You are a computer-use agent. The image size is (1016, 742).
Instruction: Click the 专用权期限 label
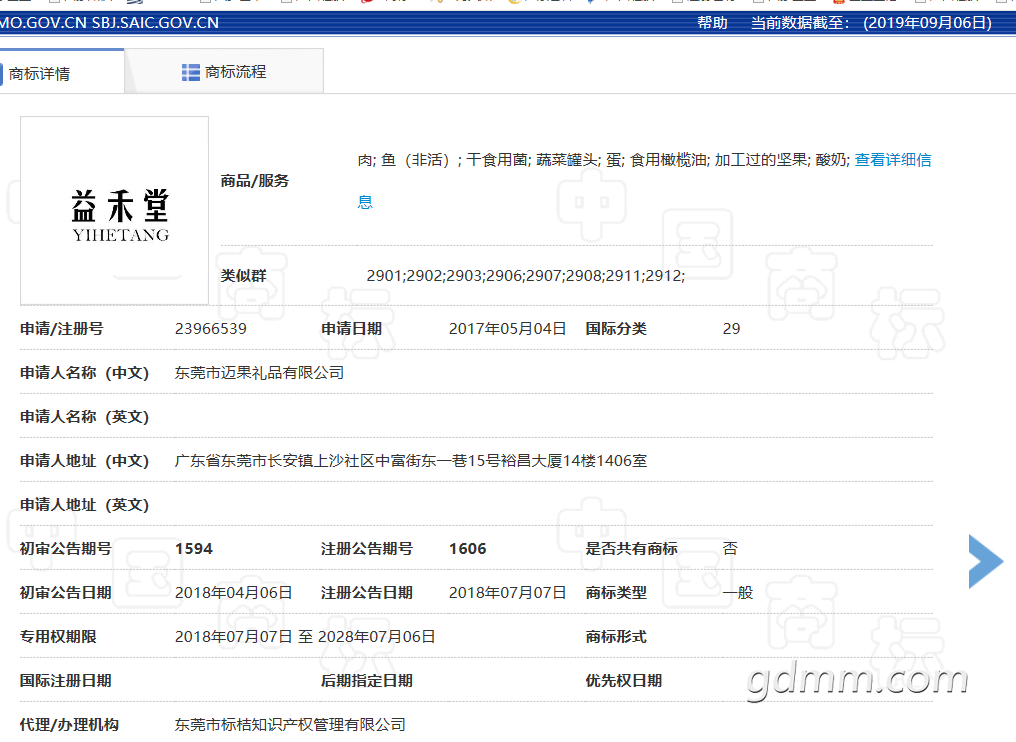tap(58, 637)
